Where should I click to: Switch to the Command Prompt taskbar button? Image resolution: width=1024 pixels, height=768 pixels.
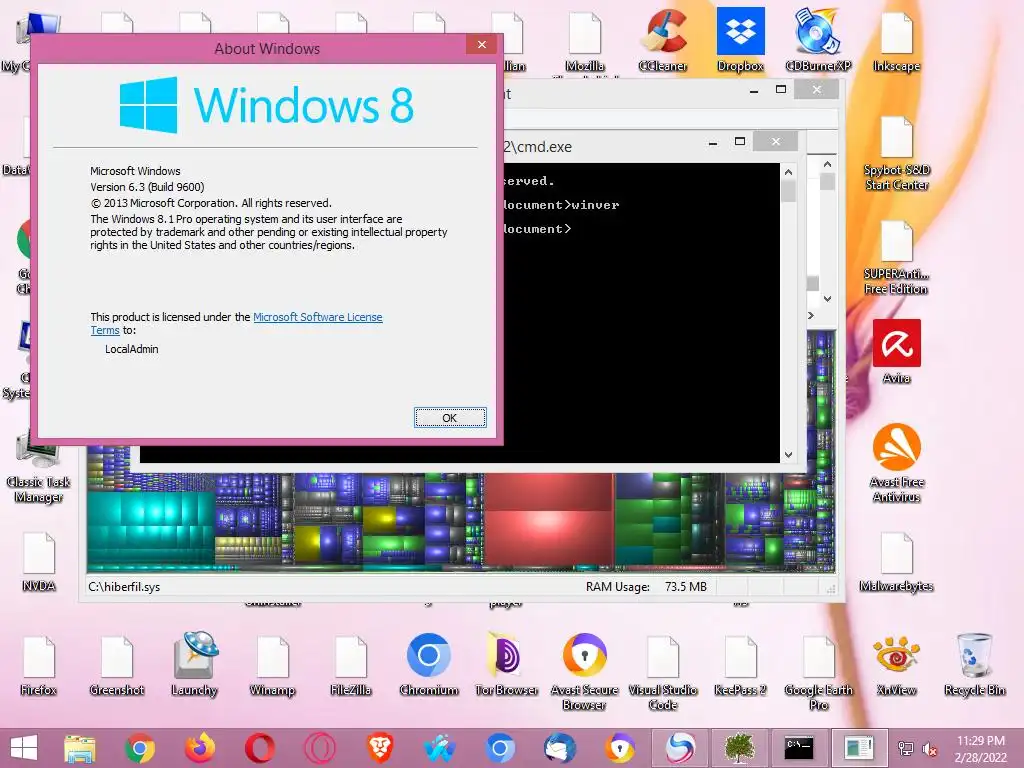click(799, 748)
